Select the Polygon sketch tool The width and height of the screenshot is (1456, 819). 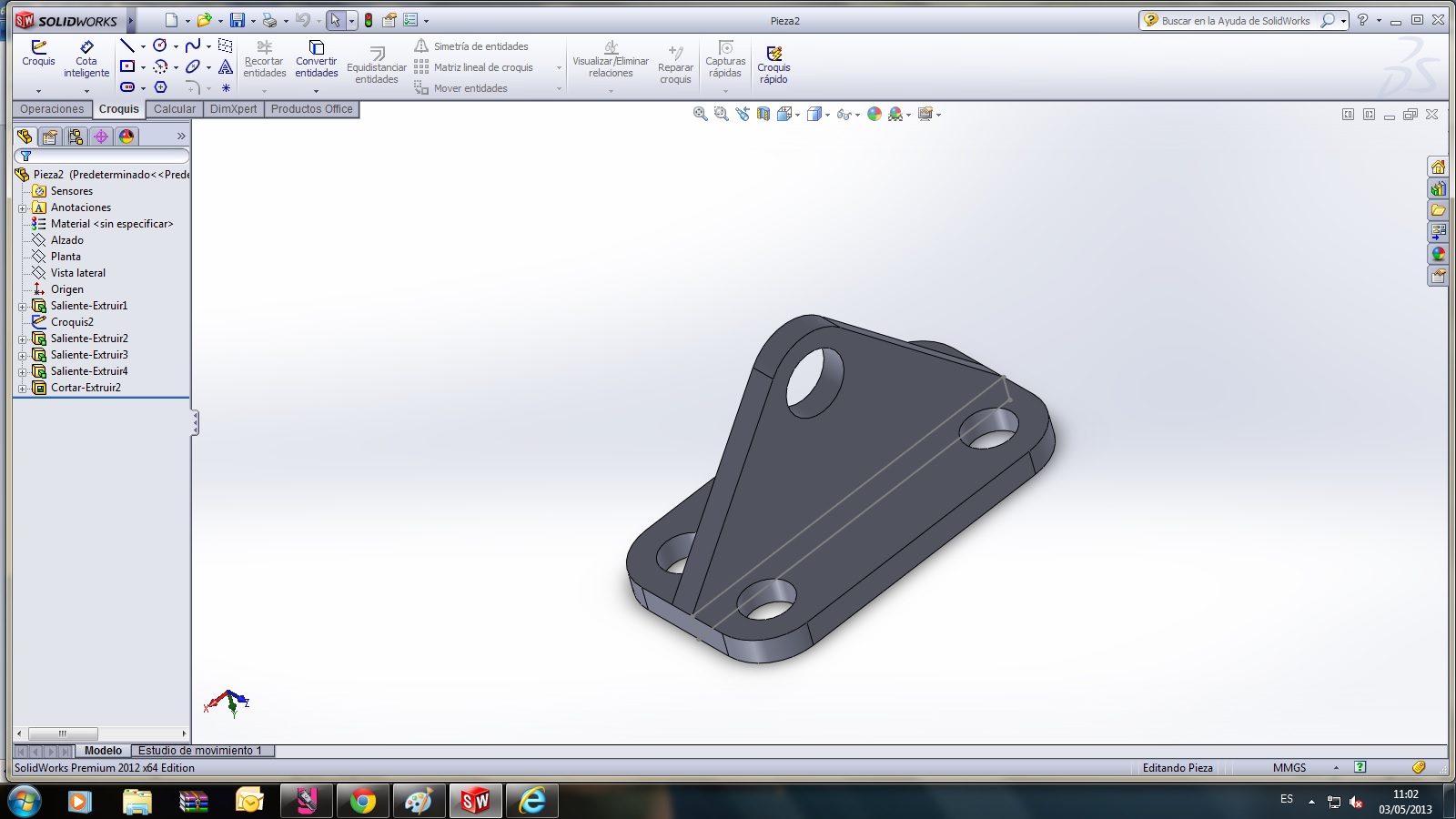tap(160, 87)
